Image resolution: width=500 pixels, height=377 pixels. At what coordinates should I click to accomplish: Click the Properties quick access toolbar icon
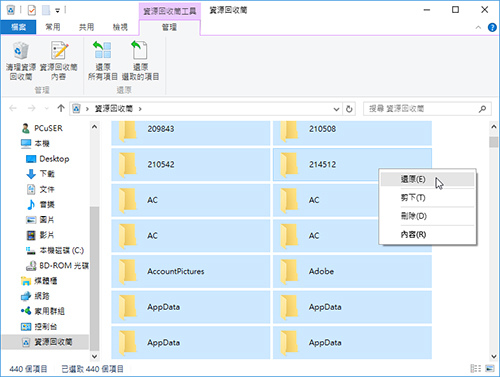32,10
